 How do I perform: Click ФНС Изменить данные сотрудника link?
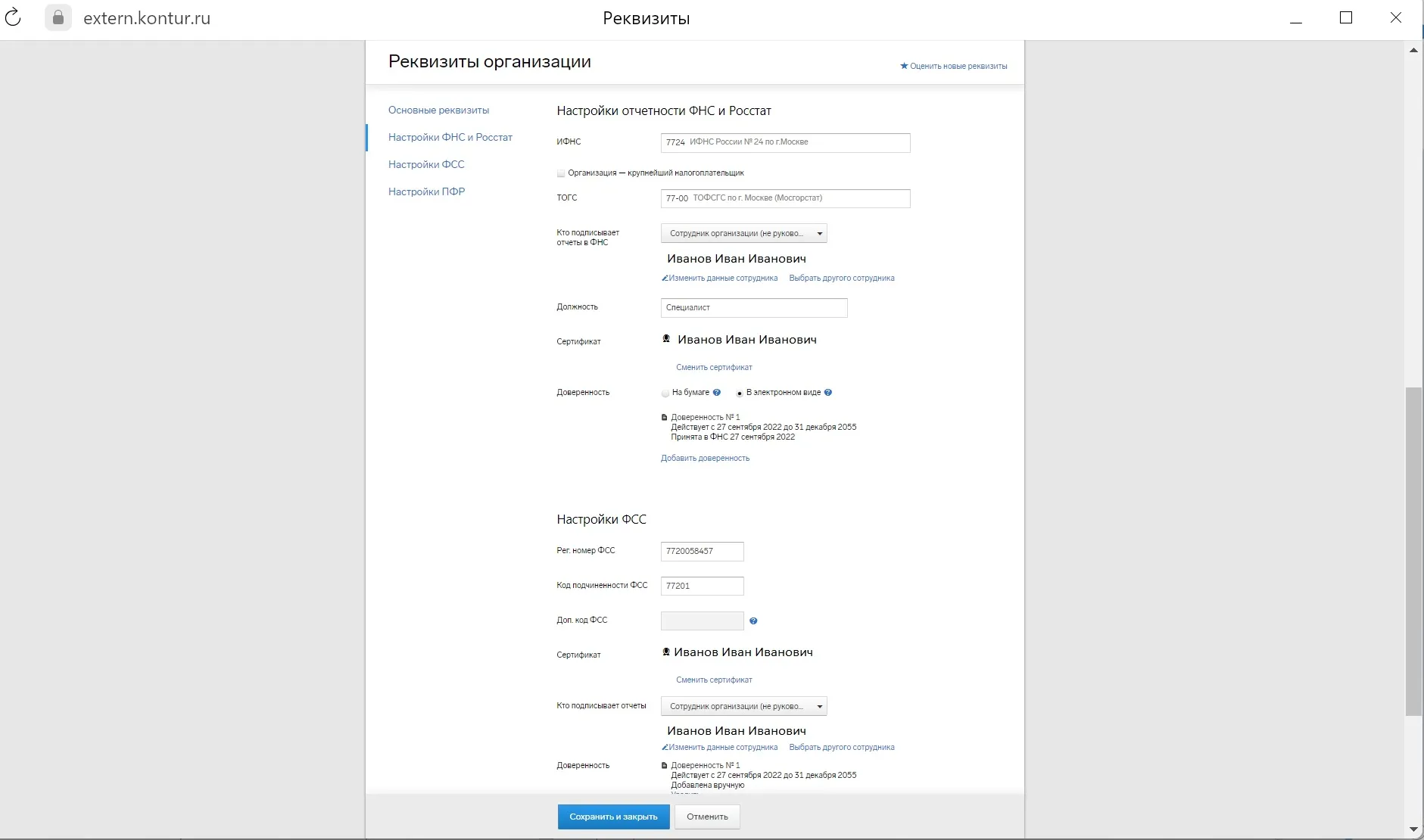coord(723,278)
